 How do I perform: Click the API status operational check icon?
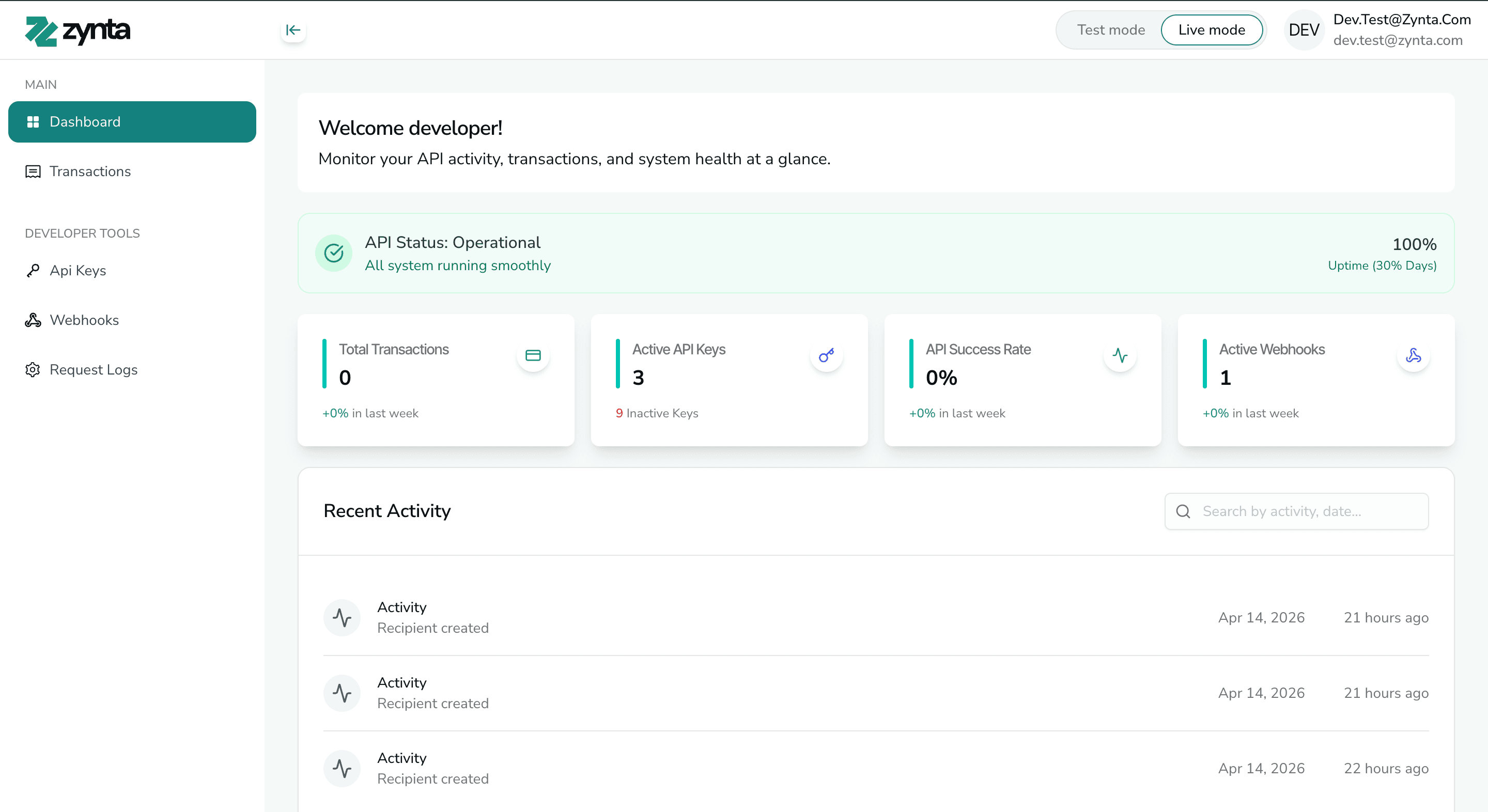click(x=333, y=253)
